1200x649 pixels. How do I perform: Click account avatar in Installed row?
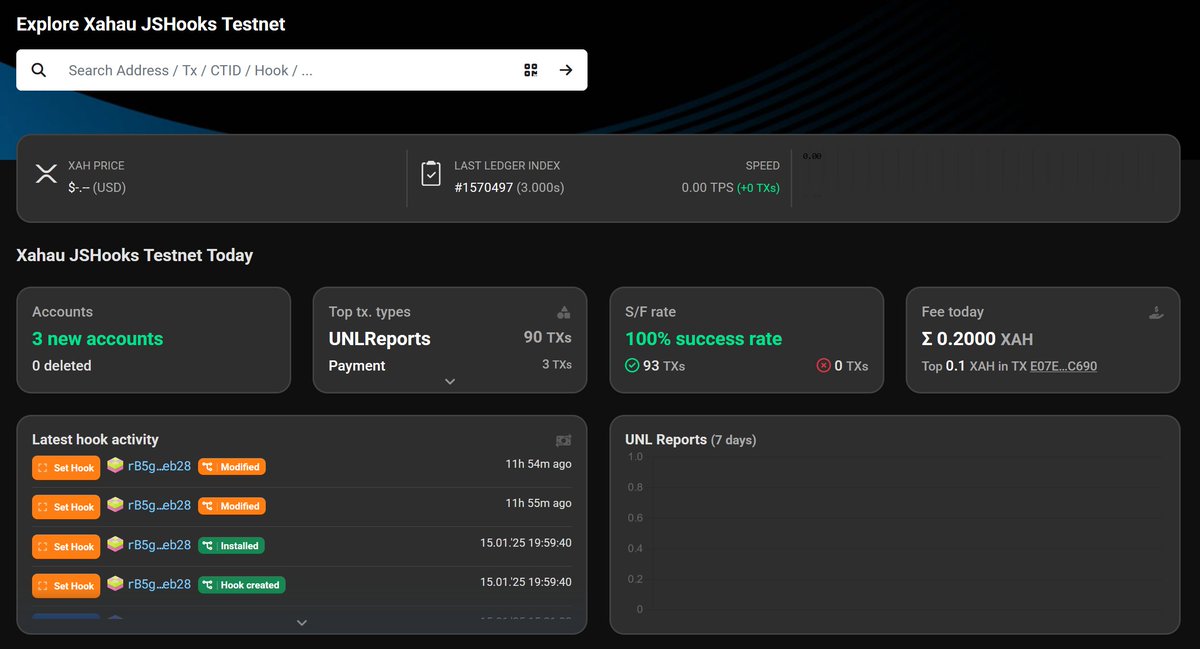(115, 544)
